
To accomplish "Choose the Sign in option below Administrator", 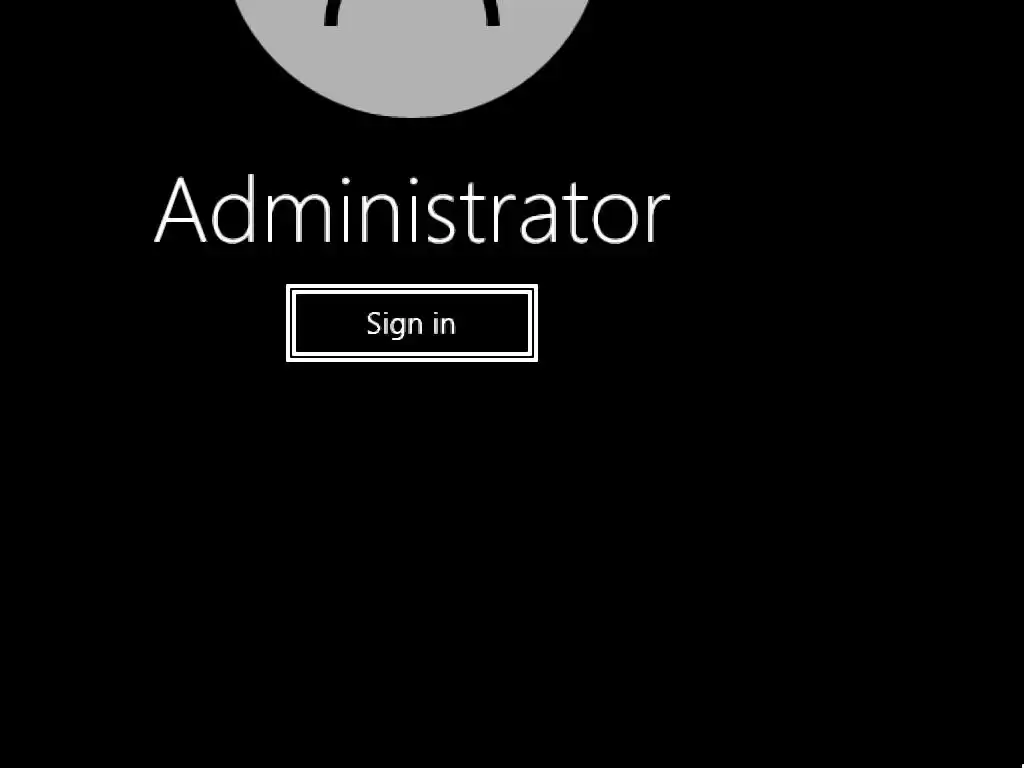I will click(411, 323).
